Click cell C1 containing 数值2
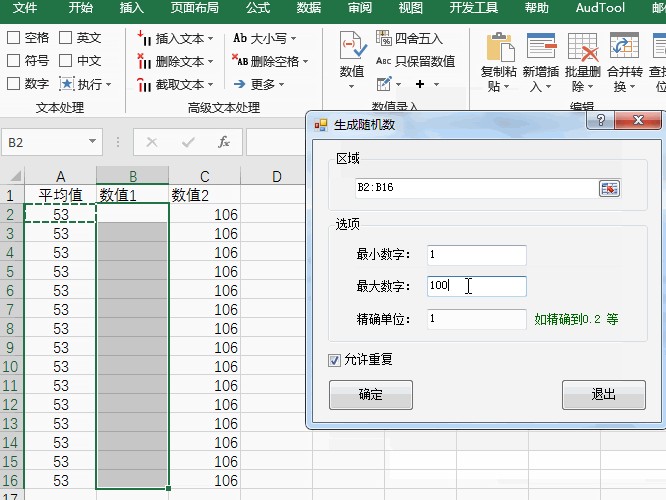Viewport: 666px width, 500px height. pos(205,195)
